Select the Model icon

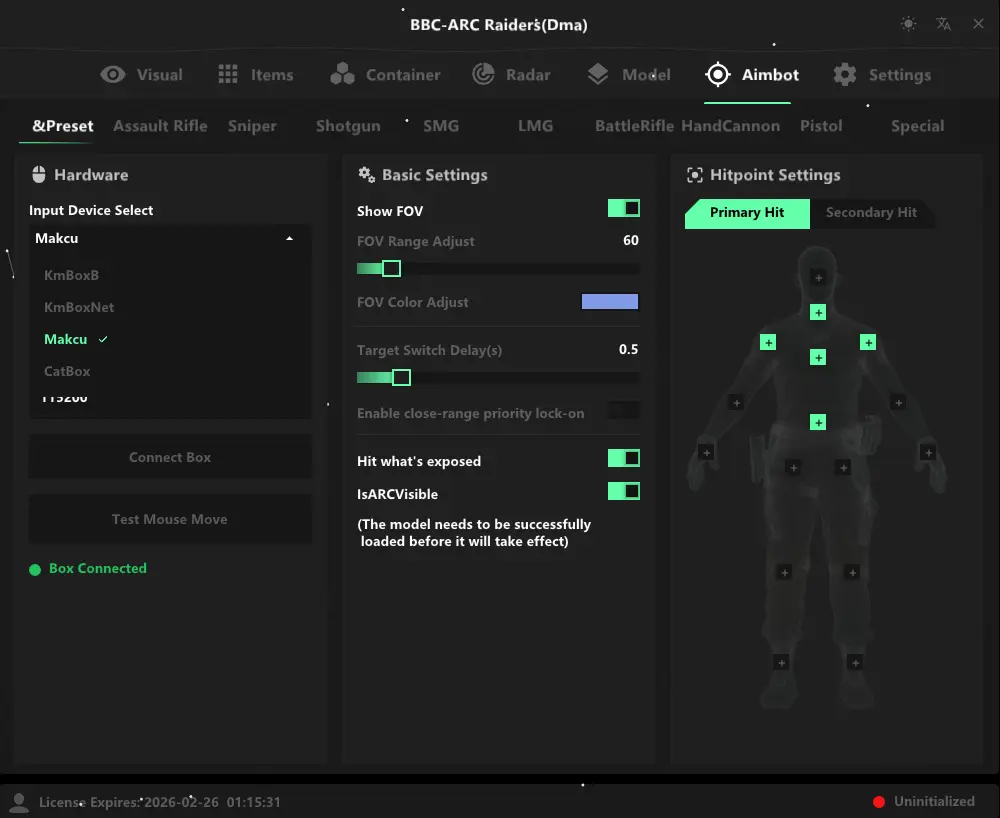(x=598, y=74)
